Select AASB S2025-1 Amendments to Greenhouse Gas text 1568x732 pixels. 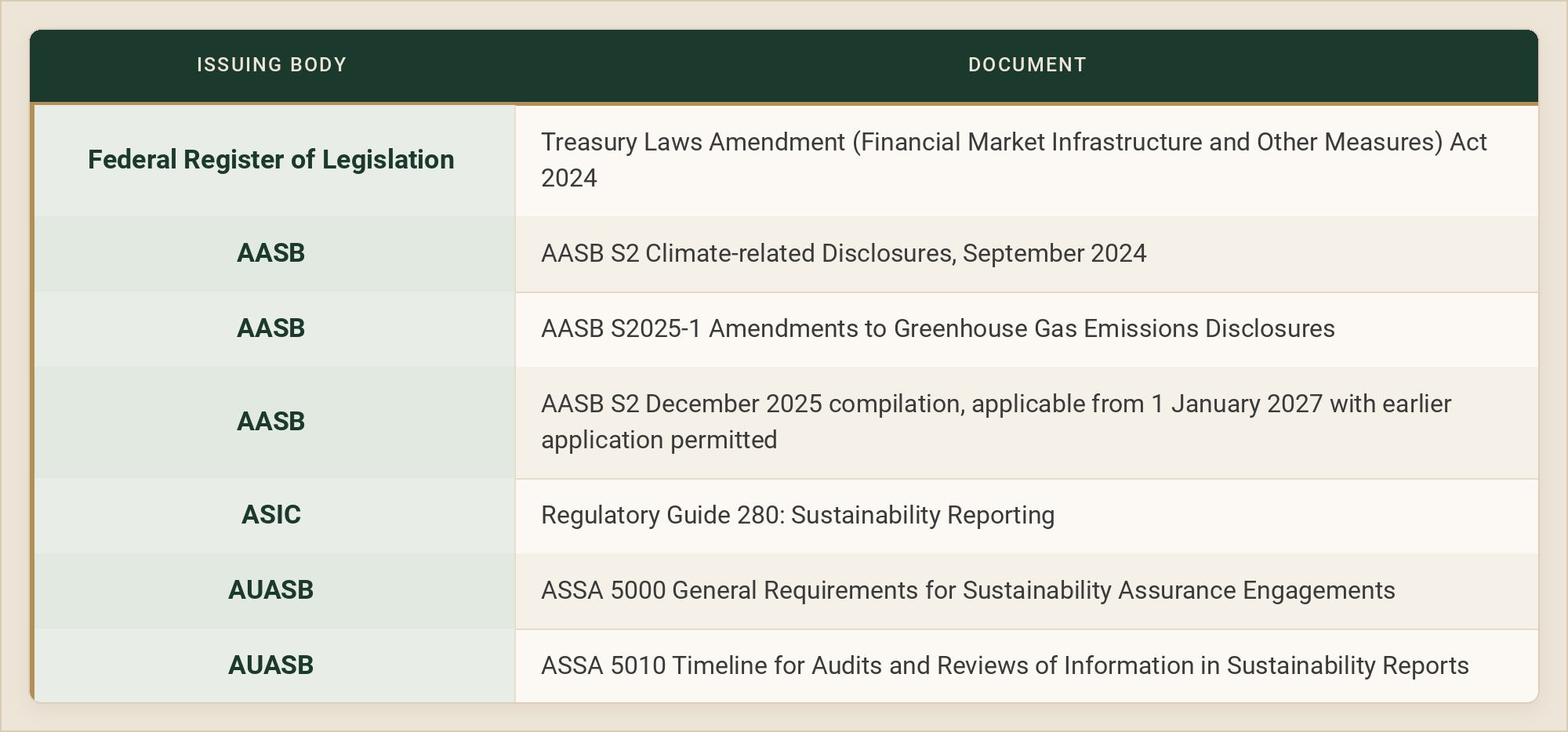coord(938,328)
